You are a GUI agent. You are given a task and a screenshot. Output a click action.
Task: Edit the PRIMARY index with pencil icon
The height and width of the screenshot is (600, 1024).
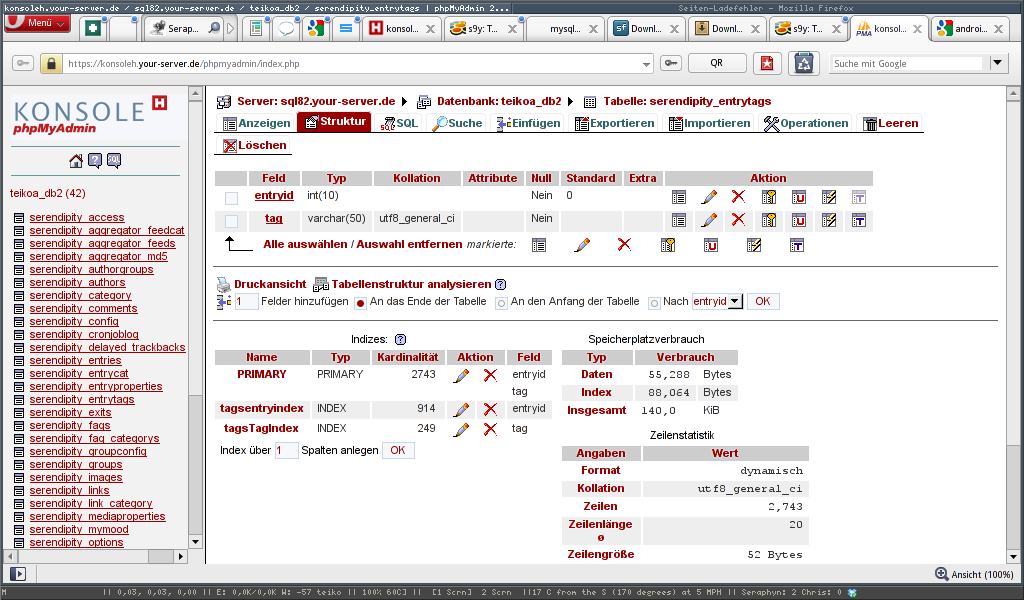tap(459, 374)
